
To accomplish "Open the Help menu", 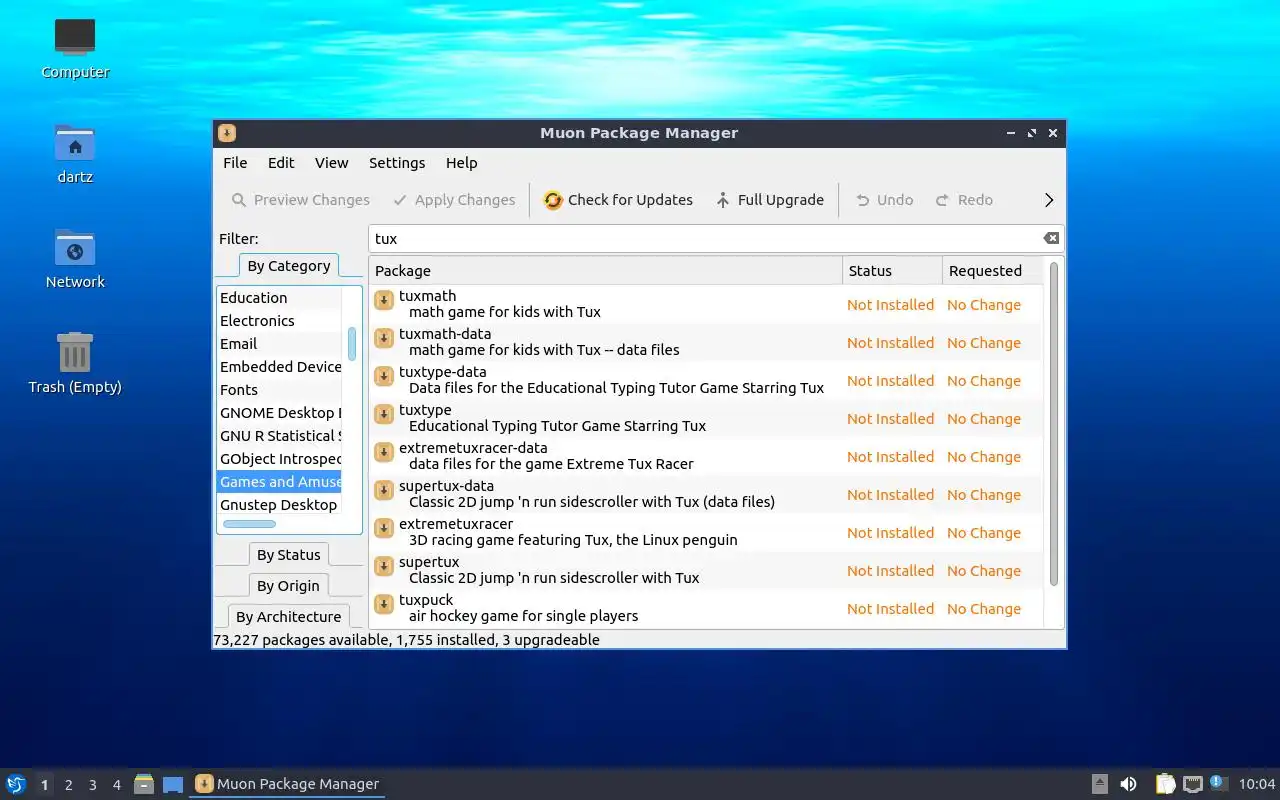I will pos(461,163).
